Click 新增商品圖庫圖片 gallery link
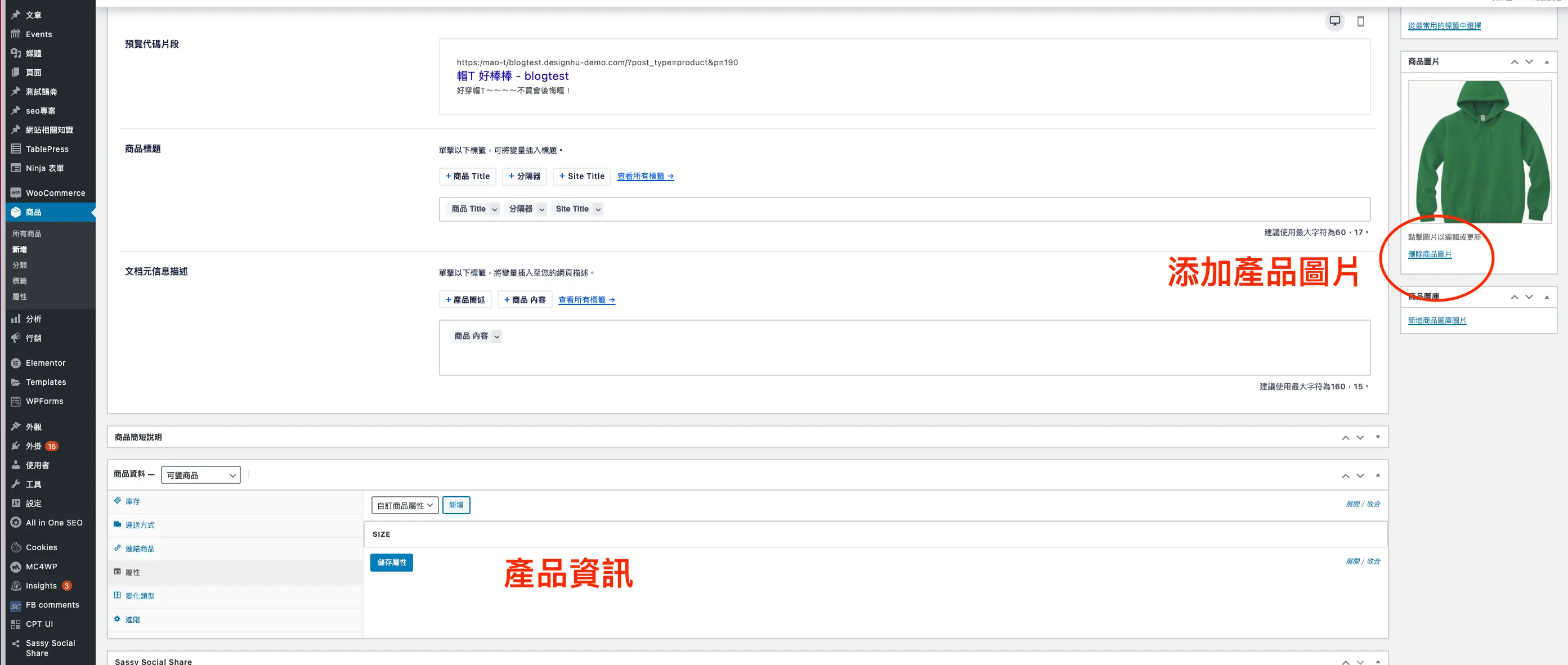1568x665 pixels. coord(1436,321)
